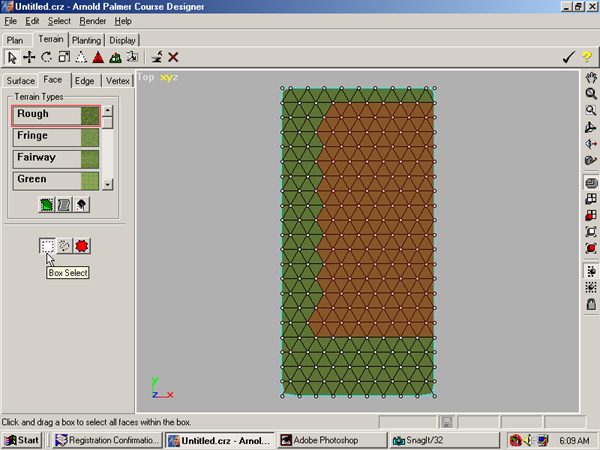Choose the four-arrow move tool
The width and height of the screenshot is (600, 450).
29,57
